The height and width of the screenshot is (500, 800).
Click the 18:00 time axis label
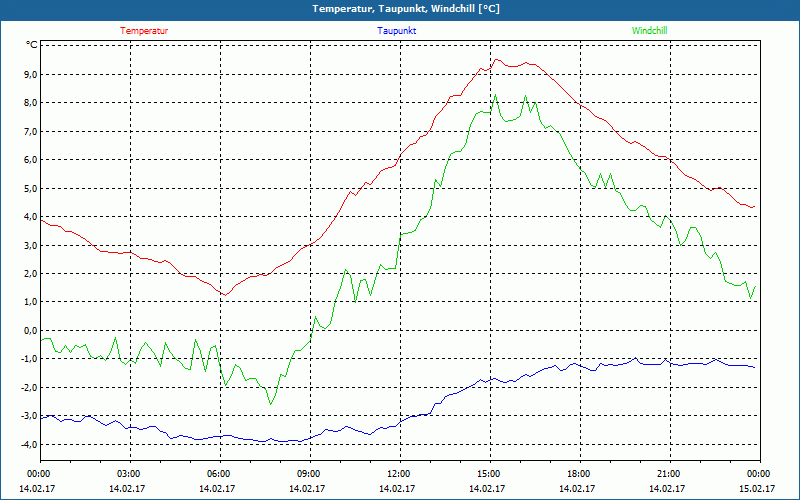(x=580, y=474)
